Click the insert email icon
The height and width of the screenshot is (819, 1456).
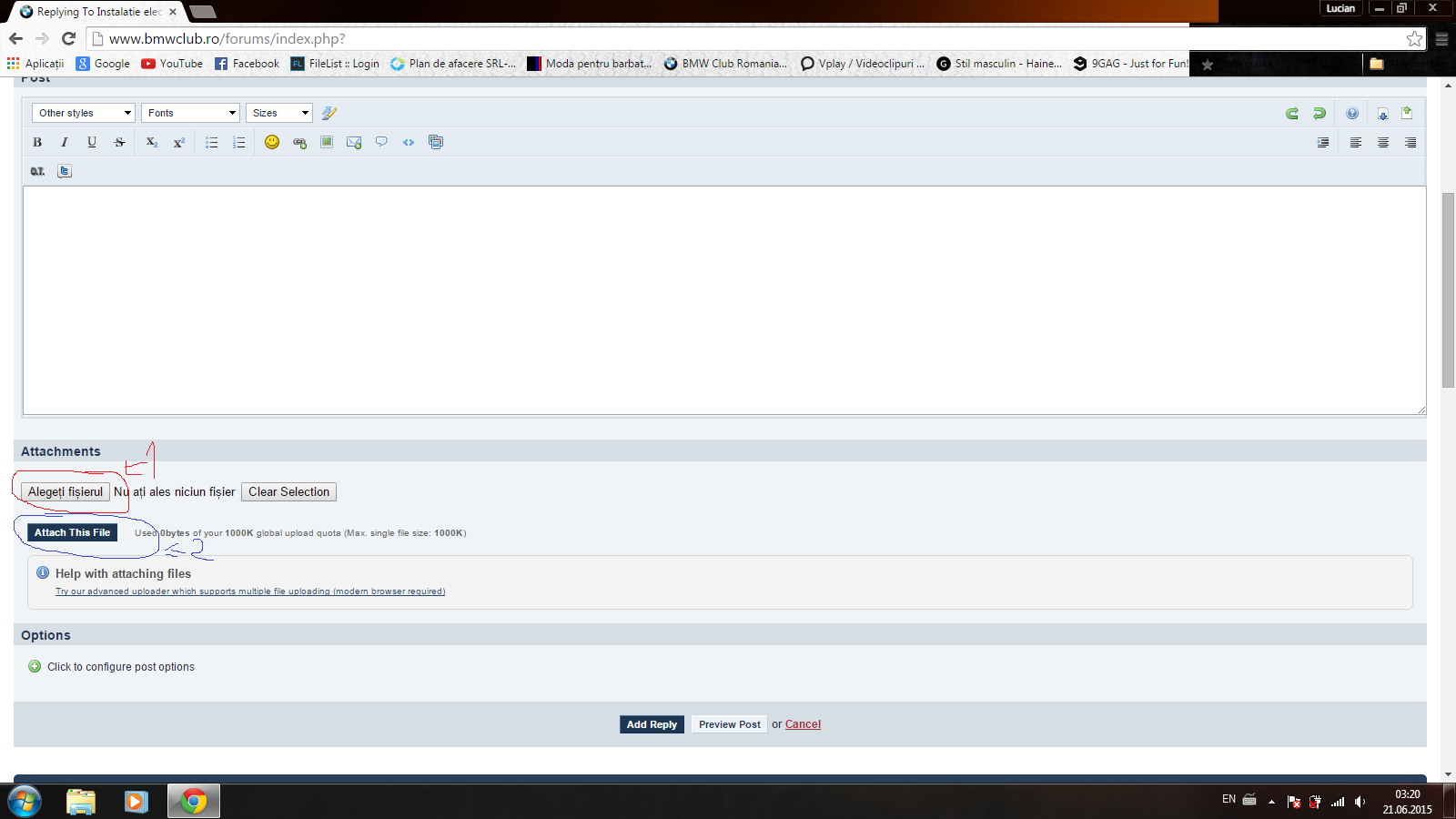click(x=354, y=142)
